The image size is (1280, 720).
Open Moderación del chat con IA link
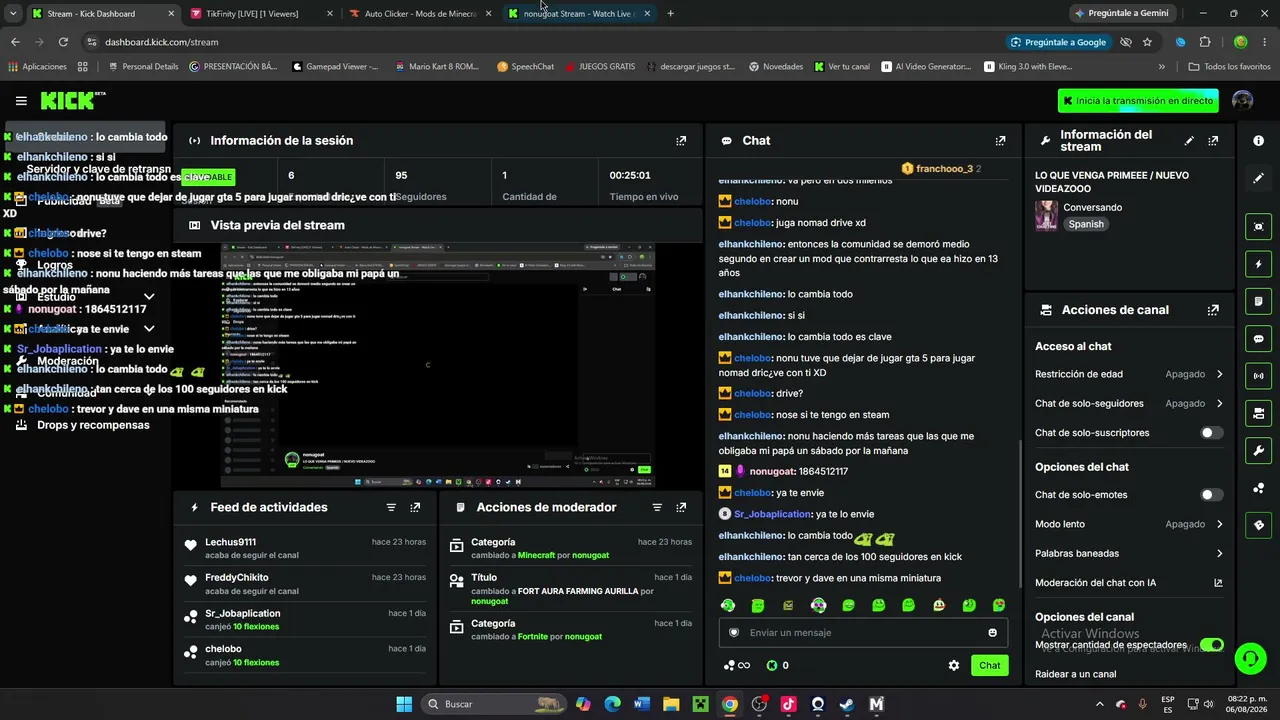pyautogui.click(x=1129, y=583)
